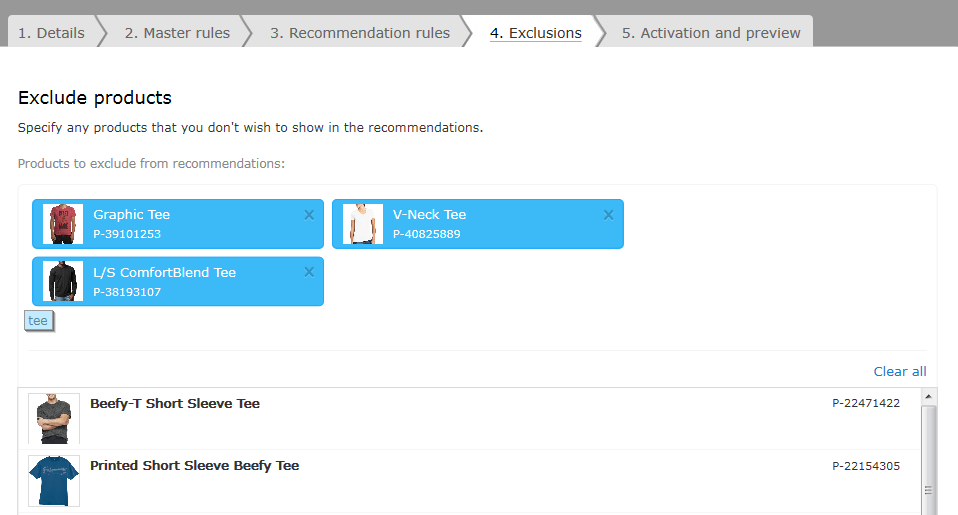The height and width of the screenshot is (515, 958).
Task: Click the results list scroll up arrow
Action: [x=929, y=396]
